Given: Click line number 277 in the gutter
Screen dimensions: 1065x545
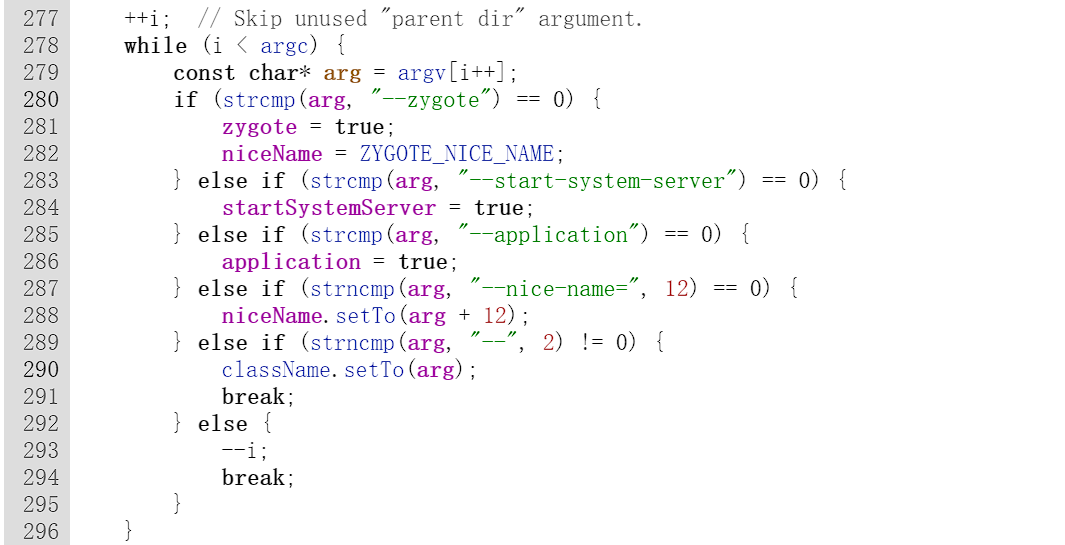Looking at the screenshot, I should click(x=41, y=18).
